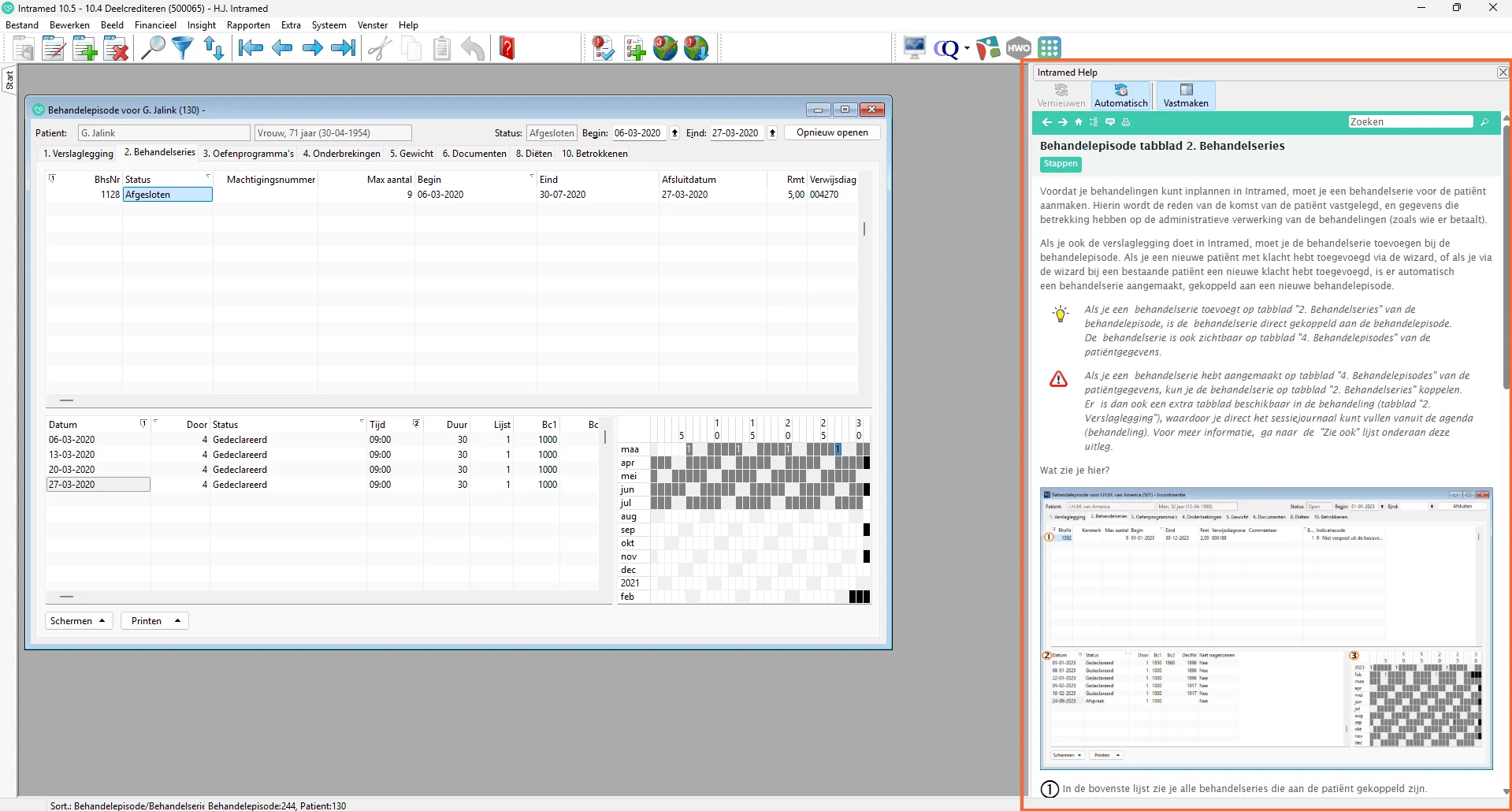1512x811 pixels.
Task: Select treatment row dated 27-03-2020
Action: pyautogui.click(x=323, y=485)
